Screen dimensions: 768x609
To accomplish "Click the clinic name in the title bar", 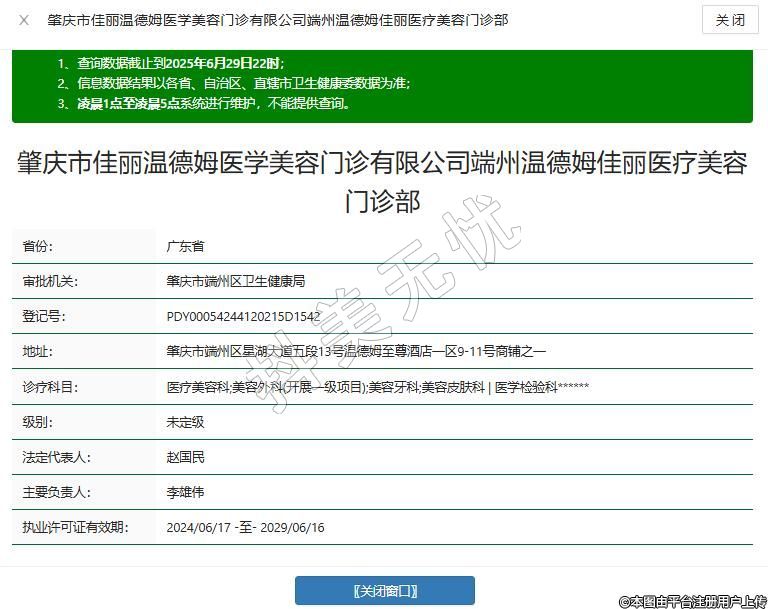I will click(x=278, y=20).
